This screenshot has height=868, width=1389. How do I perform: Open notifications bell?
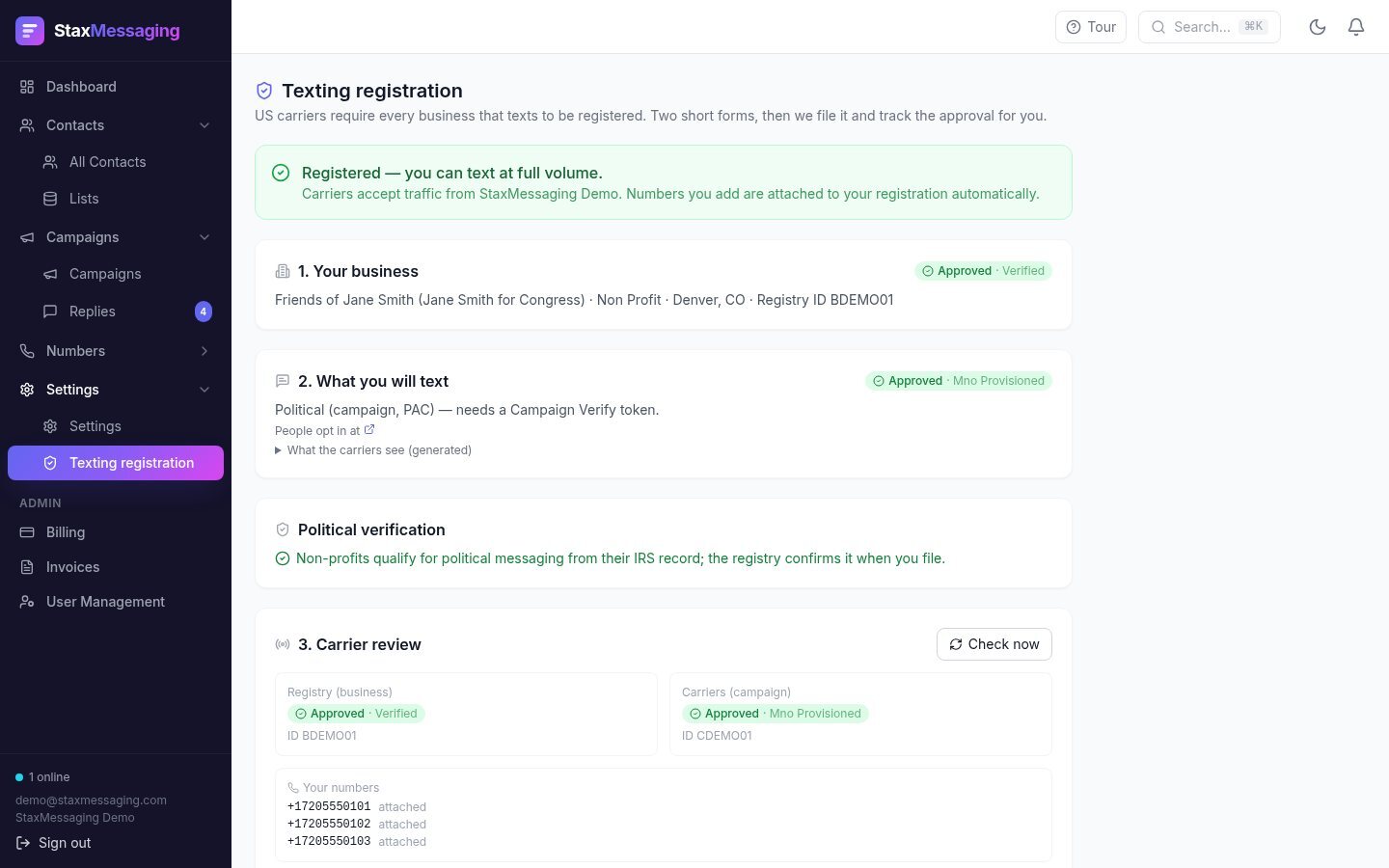1356,27
